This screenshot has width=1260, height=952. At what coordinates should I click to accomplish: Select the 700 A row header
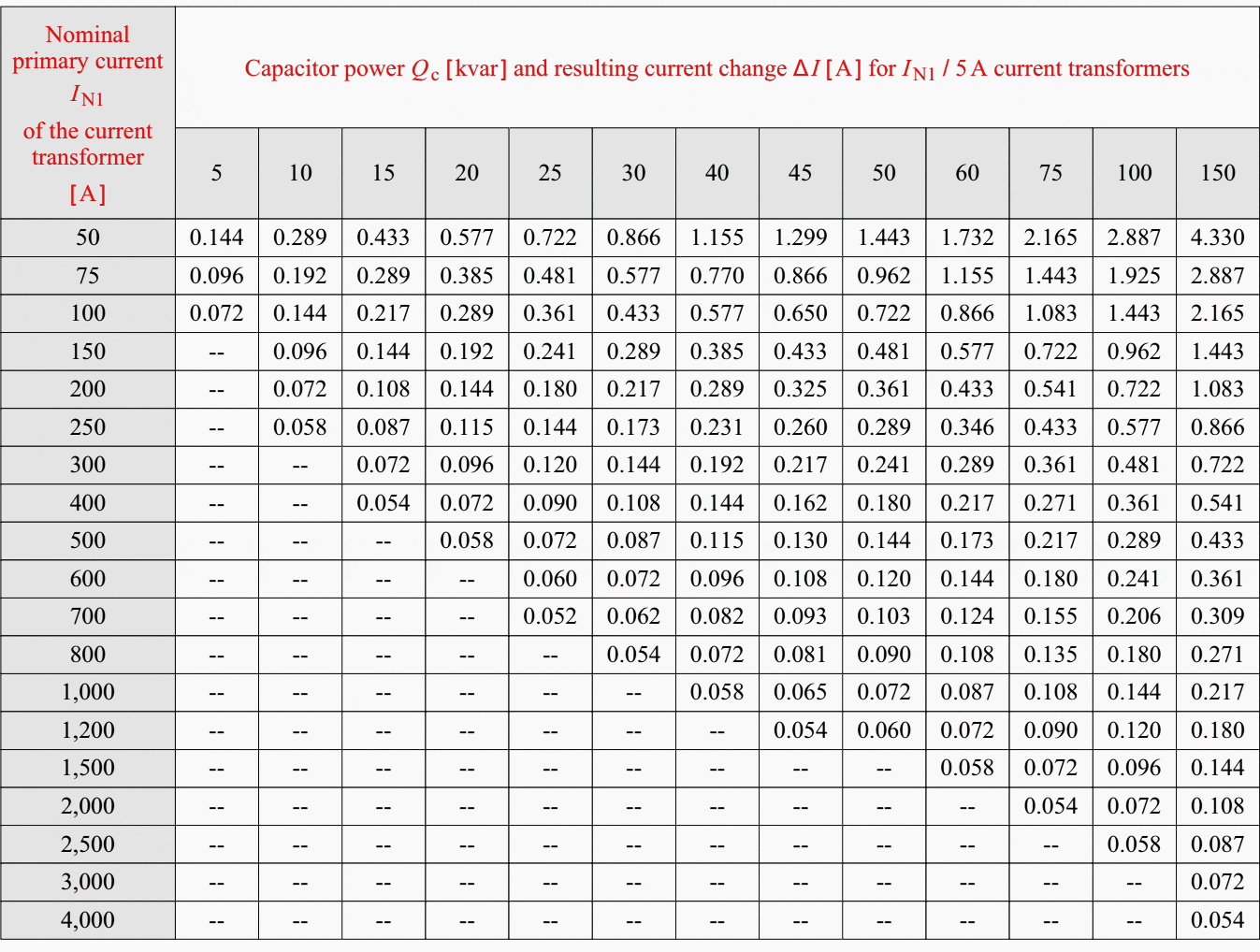click(x=88, y=617)
